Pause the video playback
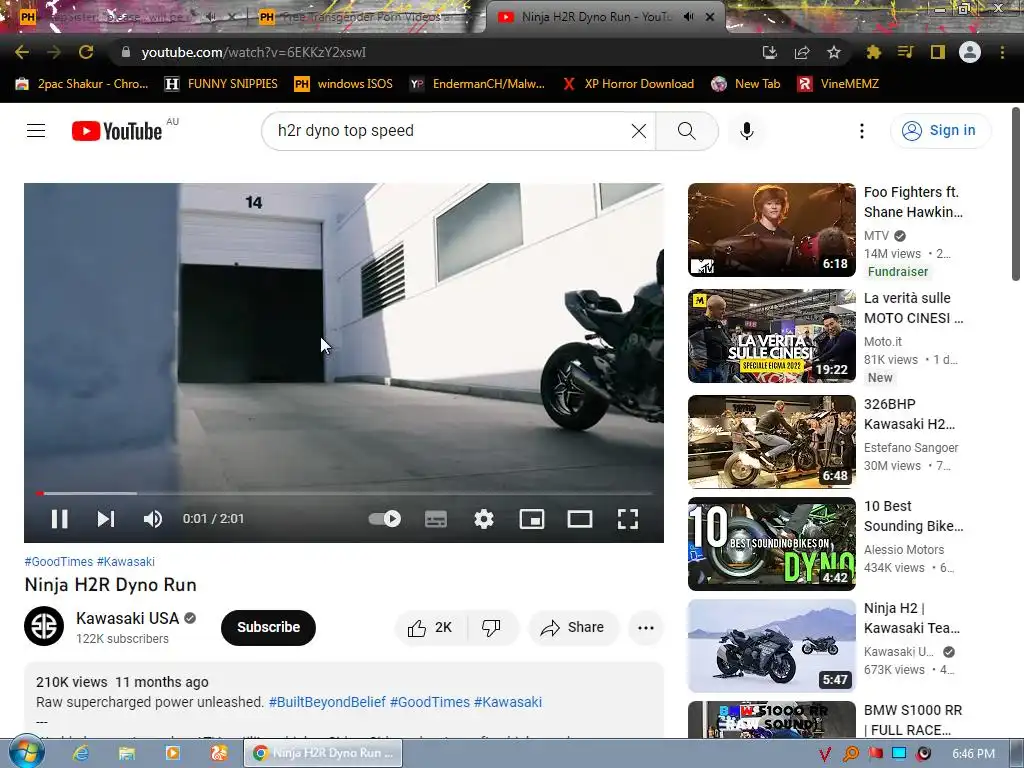Viewport: 1024px width, 768px height. point(59,519)
